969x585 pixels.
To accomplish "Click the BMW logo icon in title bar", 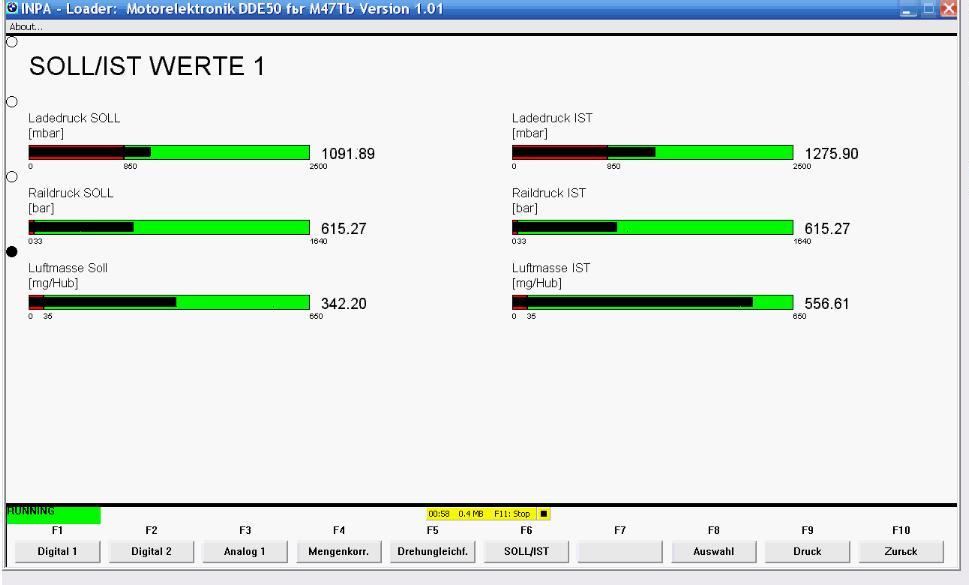I will pyautogui.click(x=12, y=8).
